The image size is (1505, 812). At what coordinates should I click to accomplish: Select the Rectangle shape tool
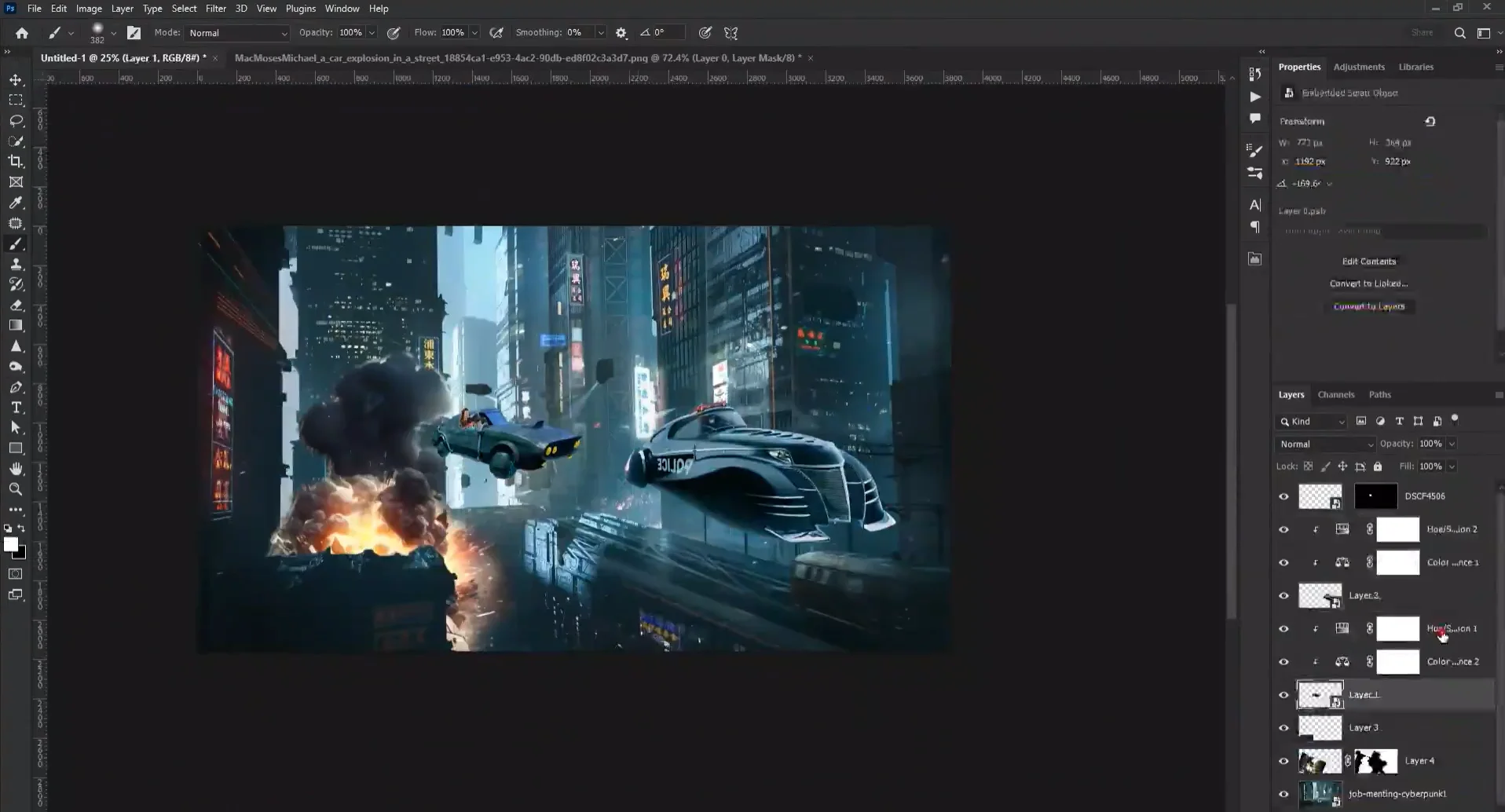click(x=16, y=448)
